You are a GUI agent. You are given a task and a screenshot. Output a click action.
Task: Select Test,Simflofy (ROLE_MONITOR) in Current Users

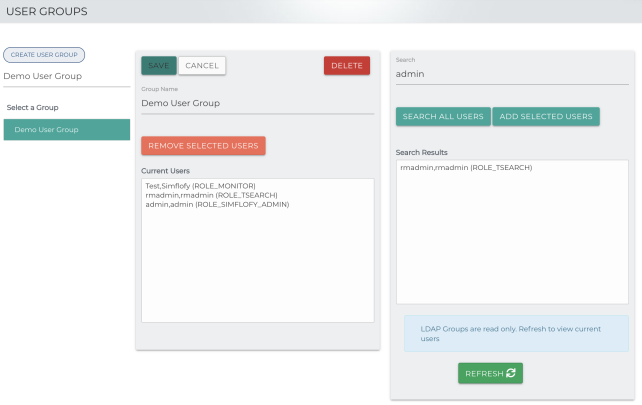coord(200,186)
